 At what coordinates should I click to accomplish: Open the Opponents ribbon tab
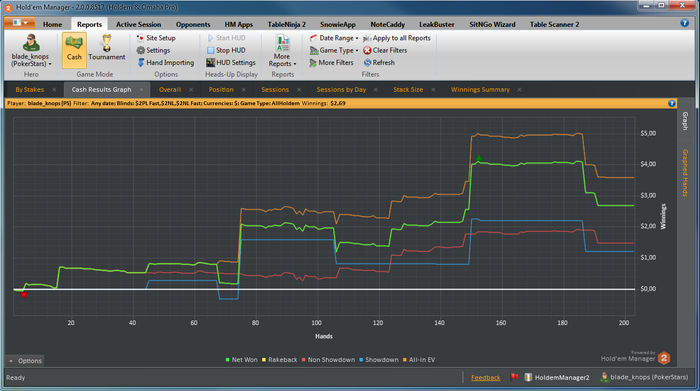(x=193, y=25)
